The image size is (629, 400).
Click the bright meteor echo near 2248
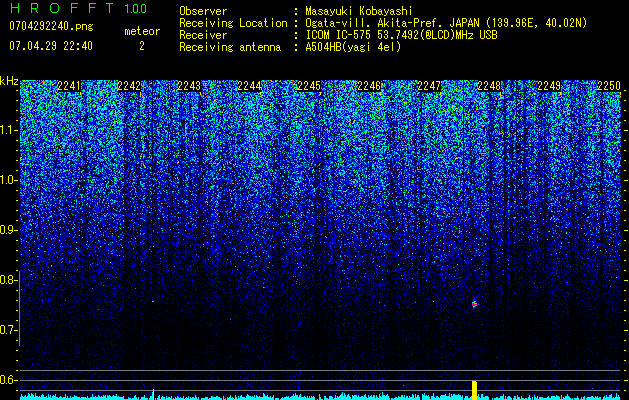click(475, 304)
